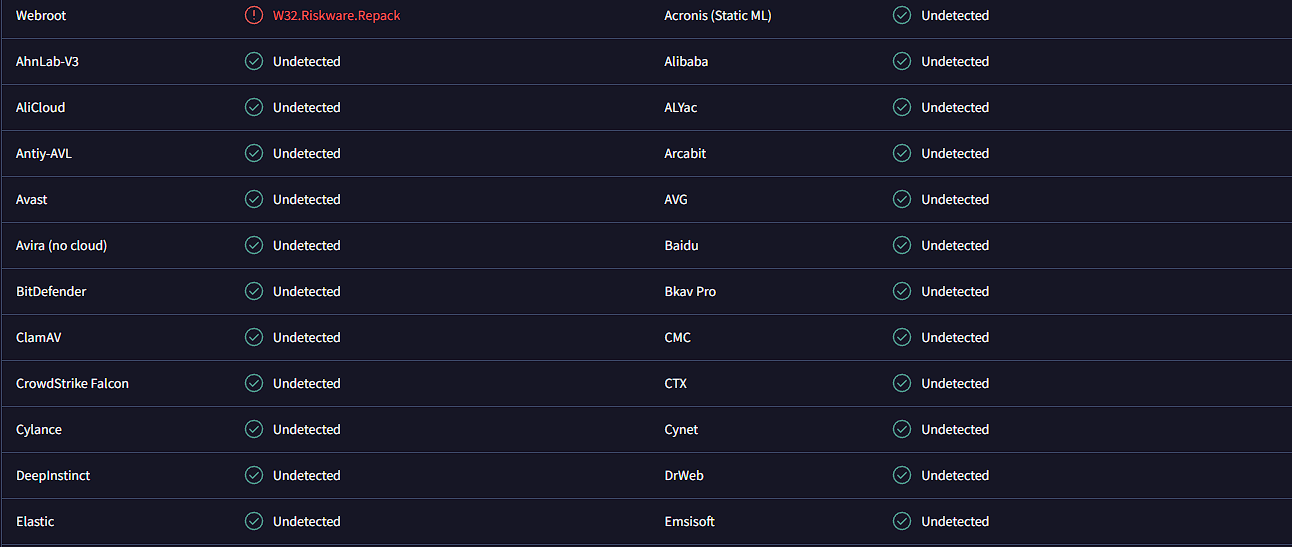Click Undetected text in the Avast row
This screenshot has width=1292, height=547.
pyautogui.click(x=307, y=200)
